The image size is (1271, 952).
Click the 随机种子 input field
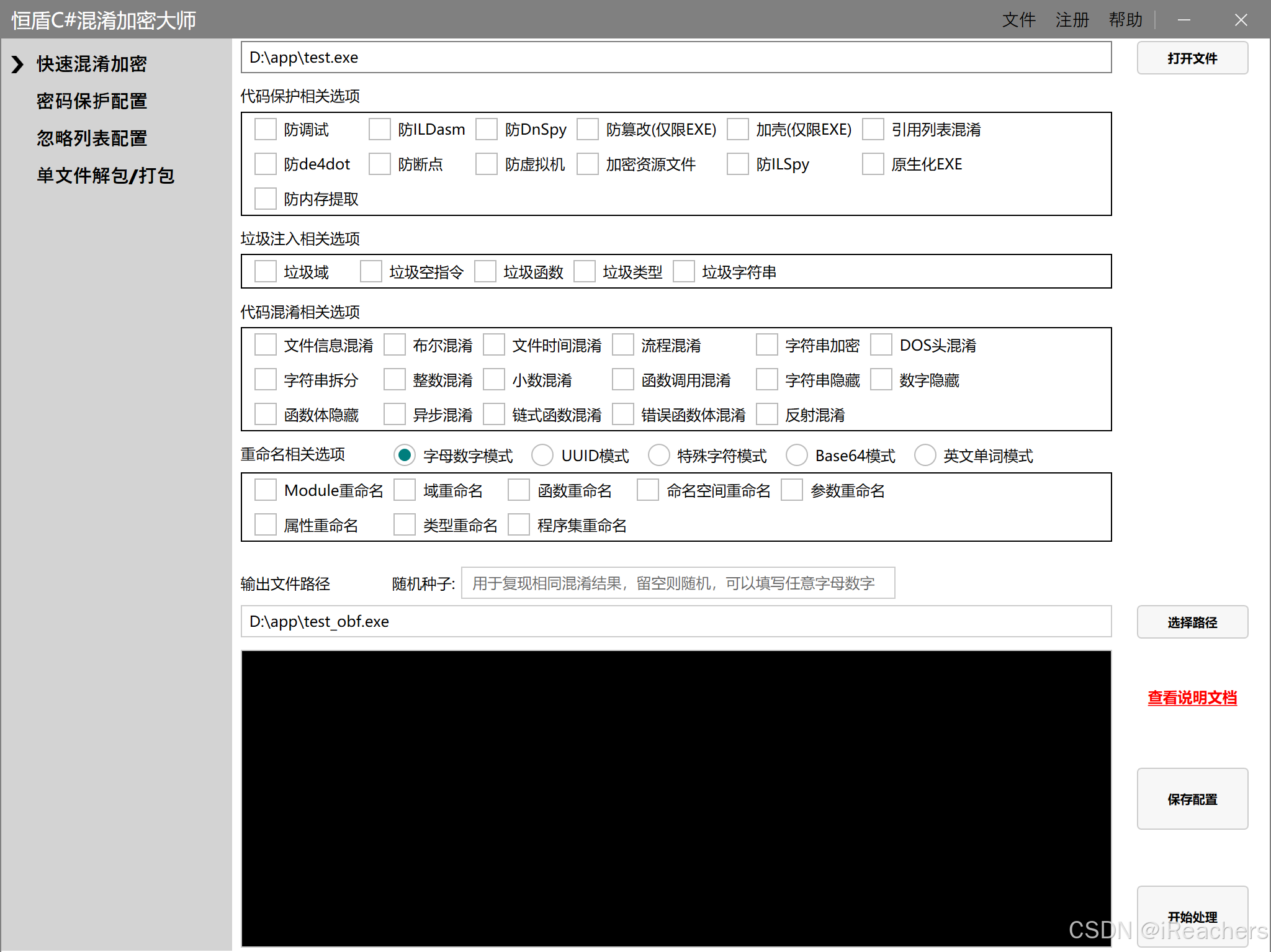(x=678, y=583)
